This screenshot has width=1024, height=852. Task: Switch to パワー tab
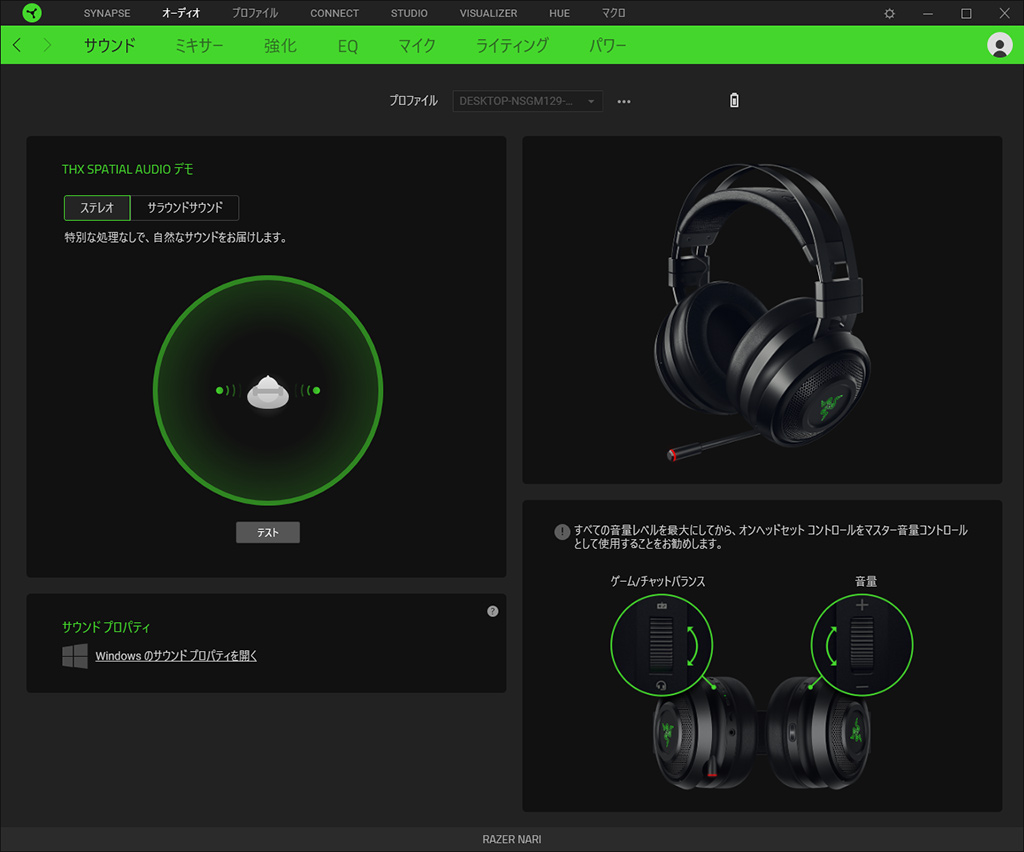pos(607,45)
